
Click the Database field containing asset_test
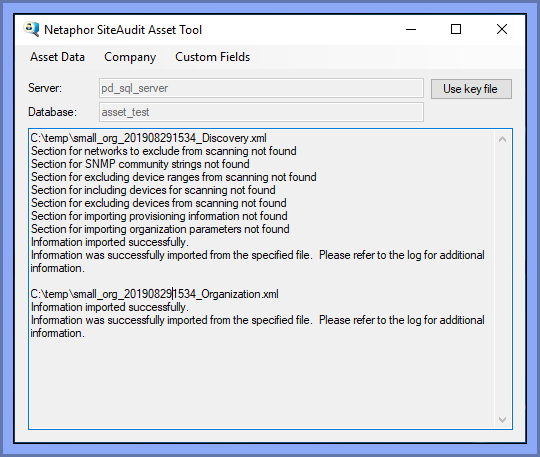click(261, 112)
